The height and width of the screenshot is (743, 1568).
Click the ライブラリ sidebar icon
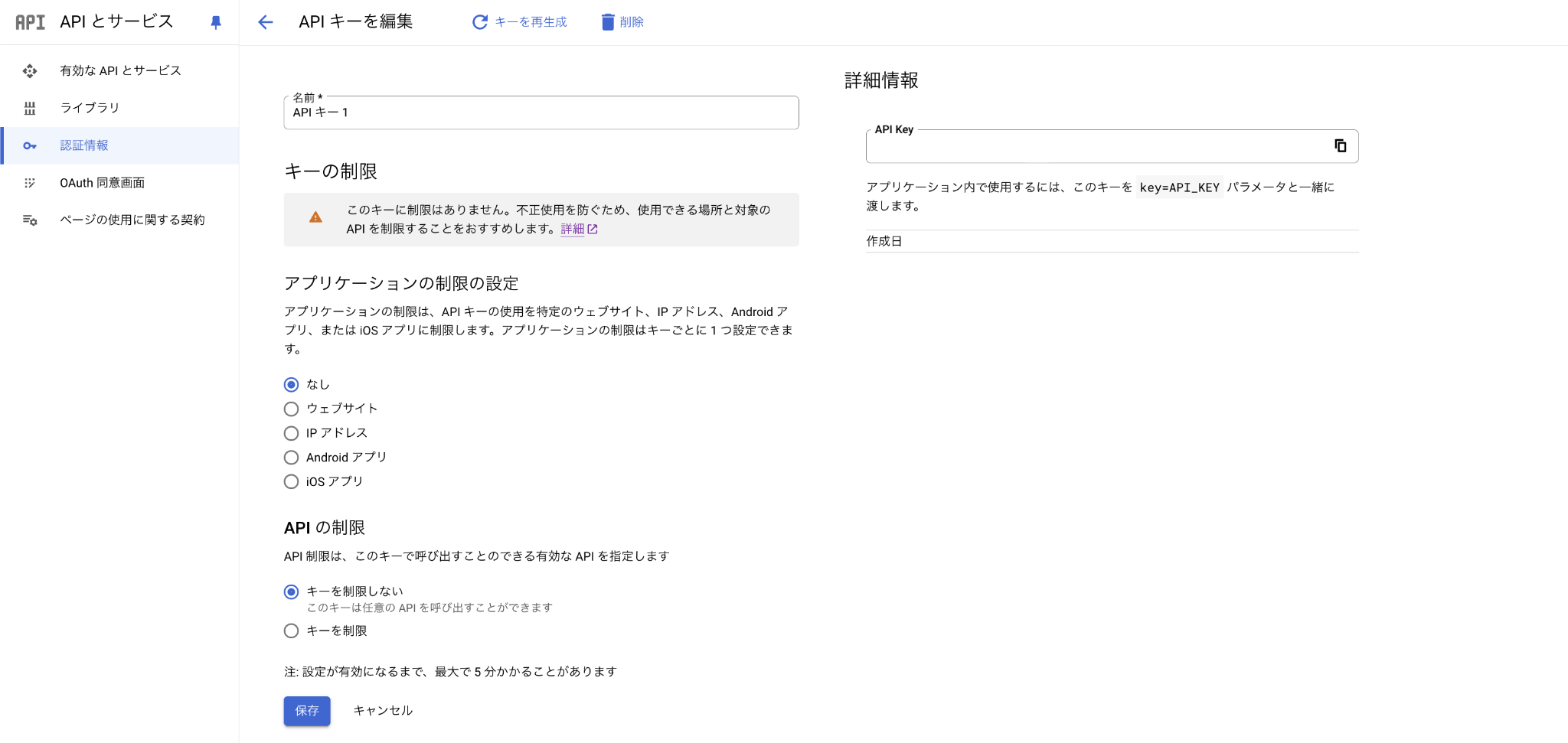tap(30, 108)
